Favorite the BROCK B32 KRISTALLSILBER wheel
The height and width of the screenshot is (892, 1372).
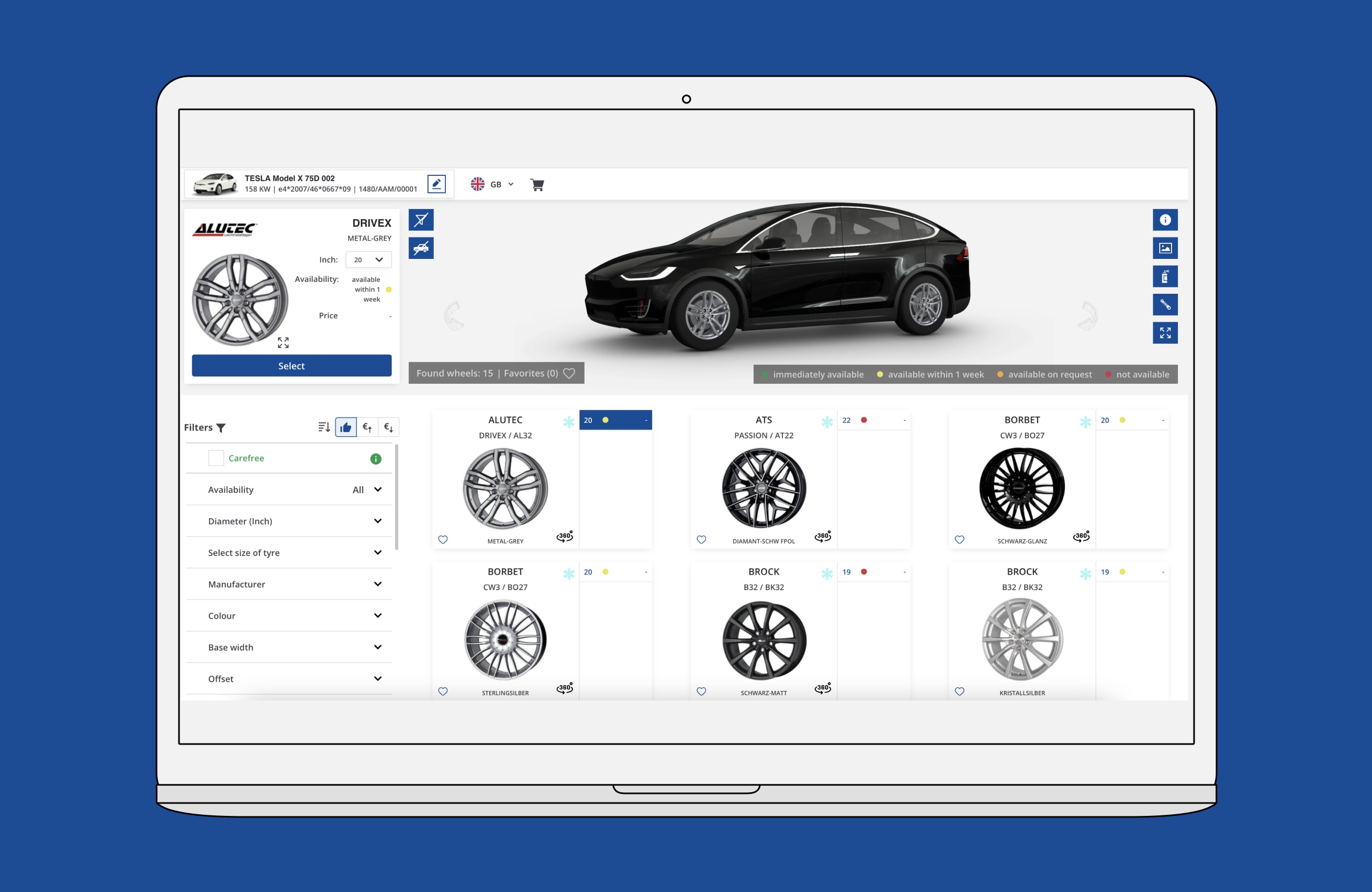pos(959,692)
